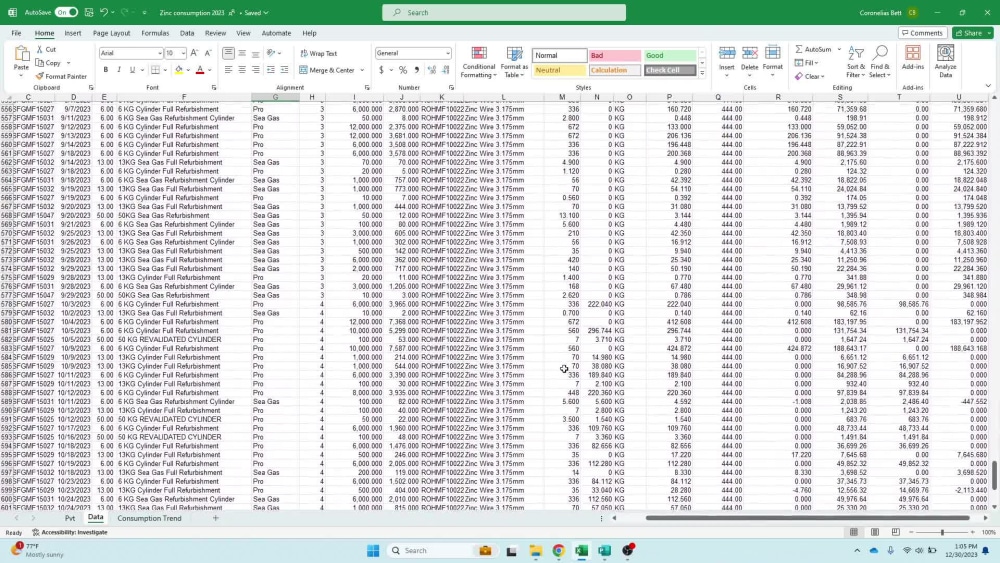The height and width of the screenshot is (563, 1000).
Task: Apply the fill color bucket
Action: [x=179, y=70]
